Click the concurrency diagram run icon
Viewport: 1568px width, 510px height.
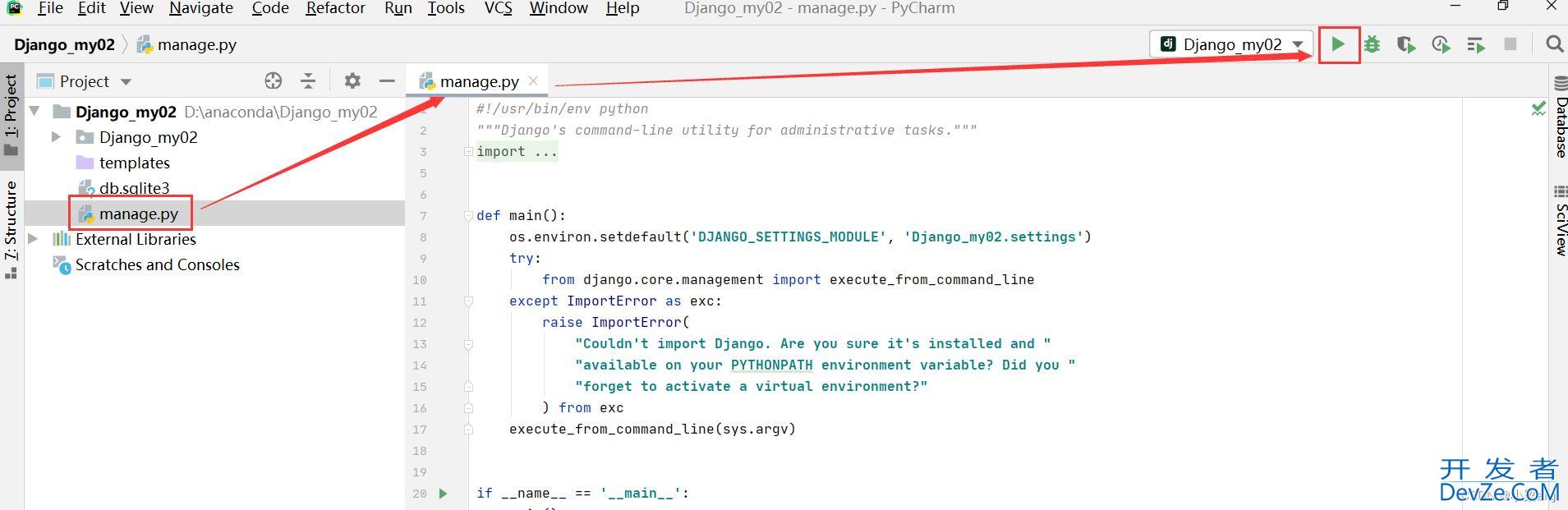[1476, 44]
